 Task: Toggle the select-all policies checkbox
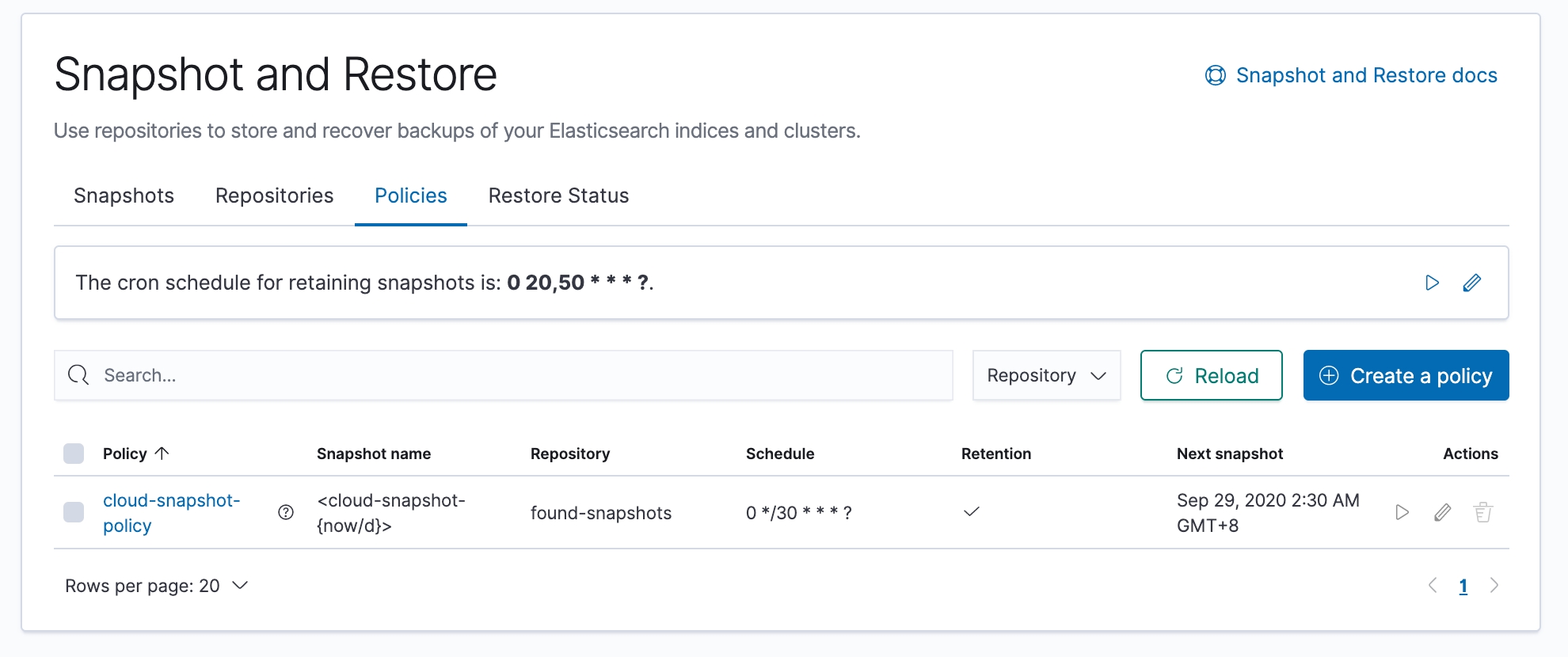[74, 454]
